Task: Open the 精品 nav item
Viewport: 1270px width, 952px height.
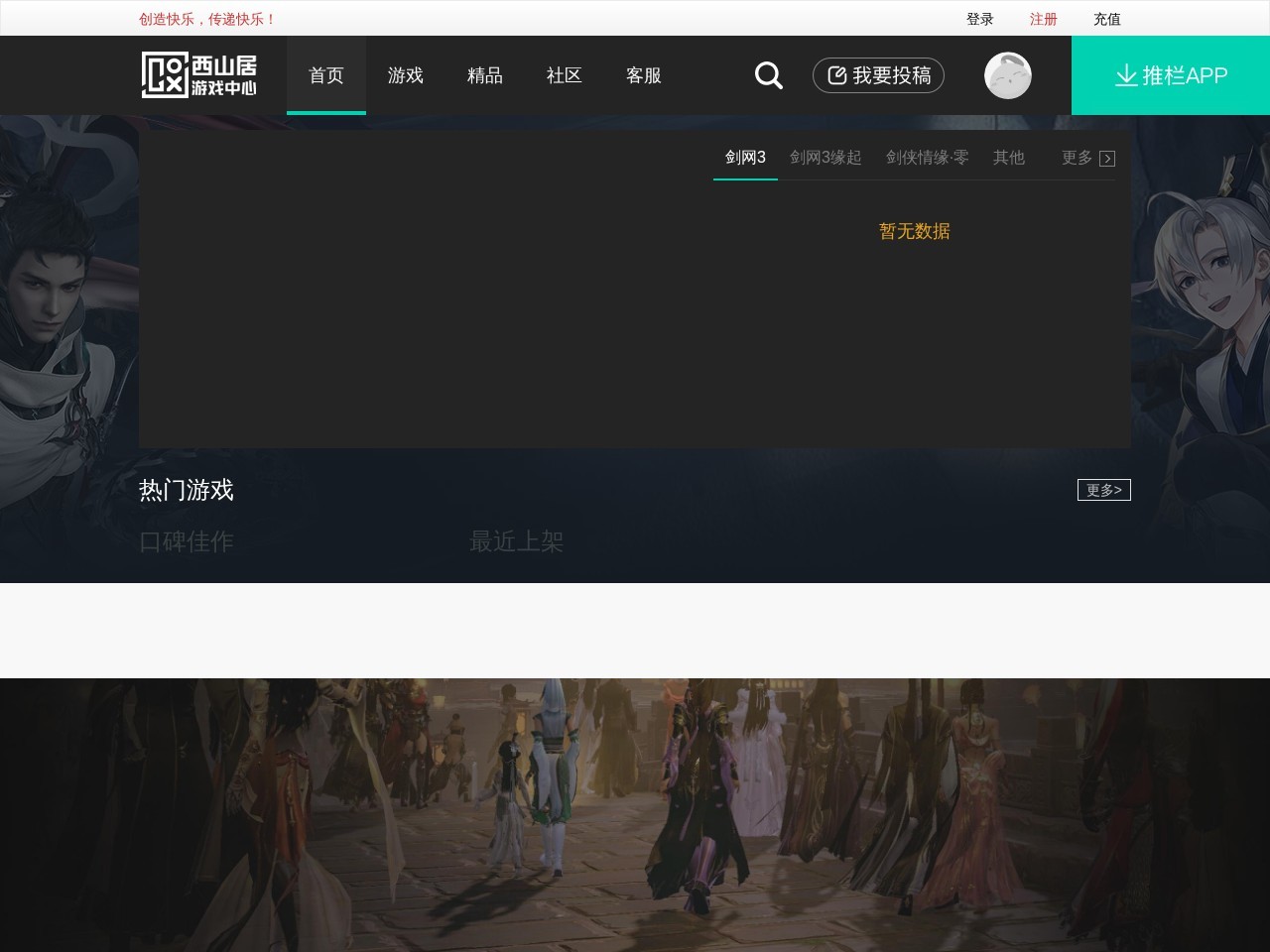Action: (485, 75)
